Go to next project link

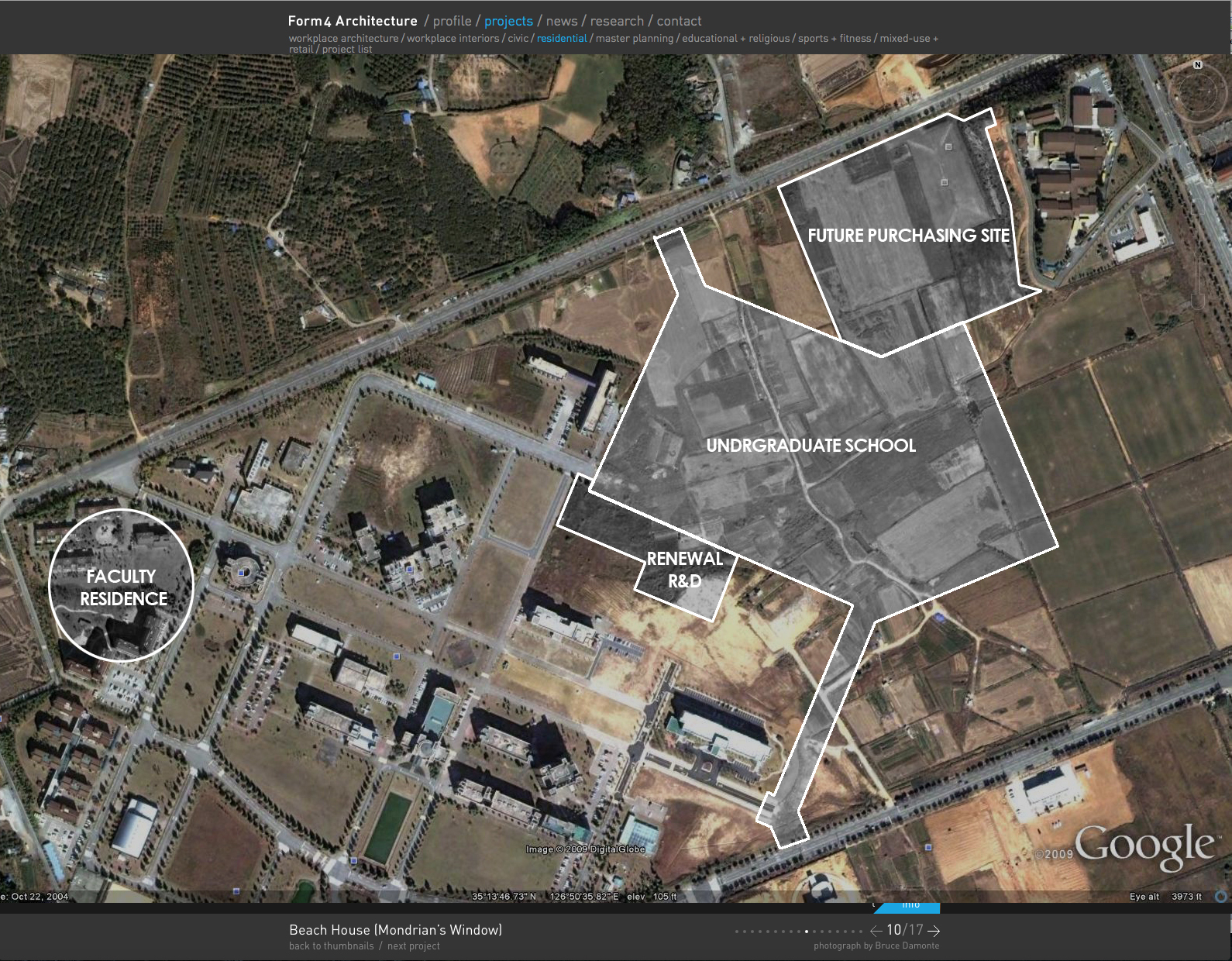(x=413, y=946)
